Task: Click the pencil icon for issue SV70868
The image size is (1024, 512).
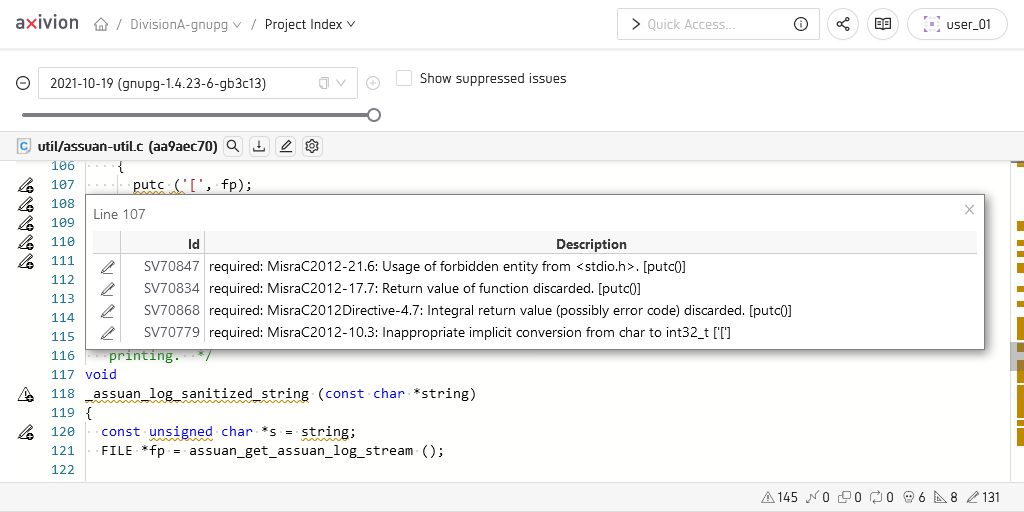Action: 108,311
